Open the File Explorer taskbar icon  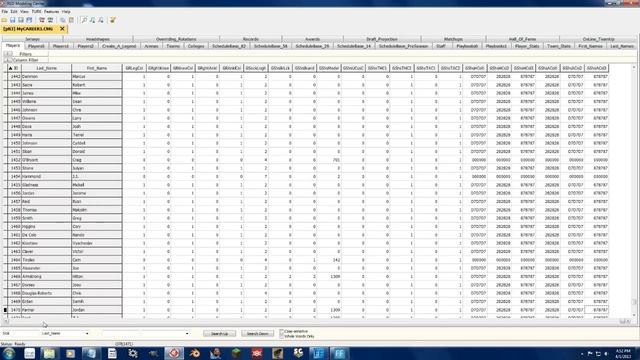(49, 353)
